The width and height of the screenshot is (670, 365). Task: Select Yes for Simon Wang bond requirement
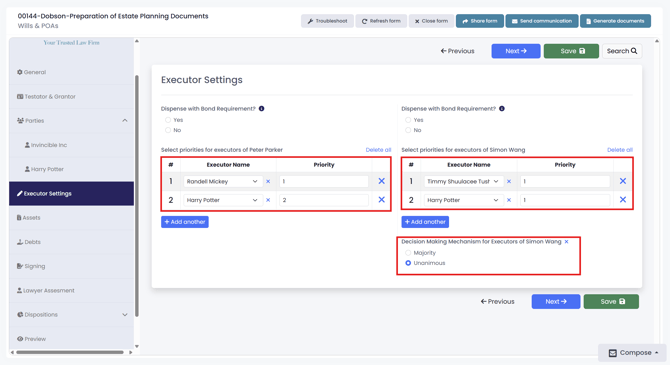pyautogui.click(x=408, y=120)
